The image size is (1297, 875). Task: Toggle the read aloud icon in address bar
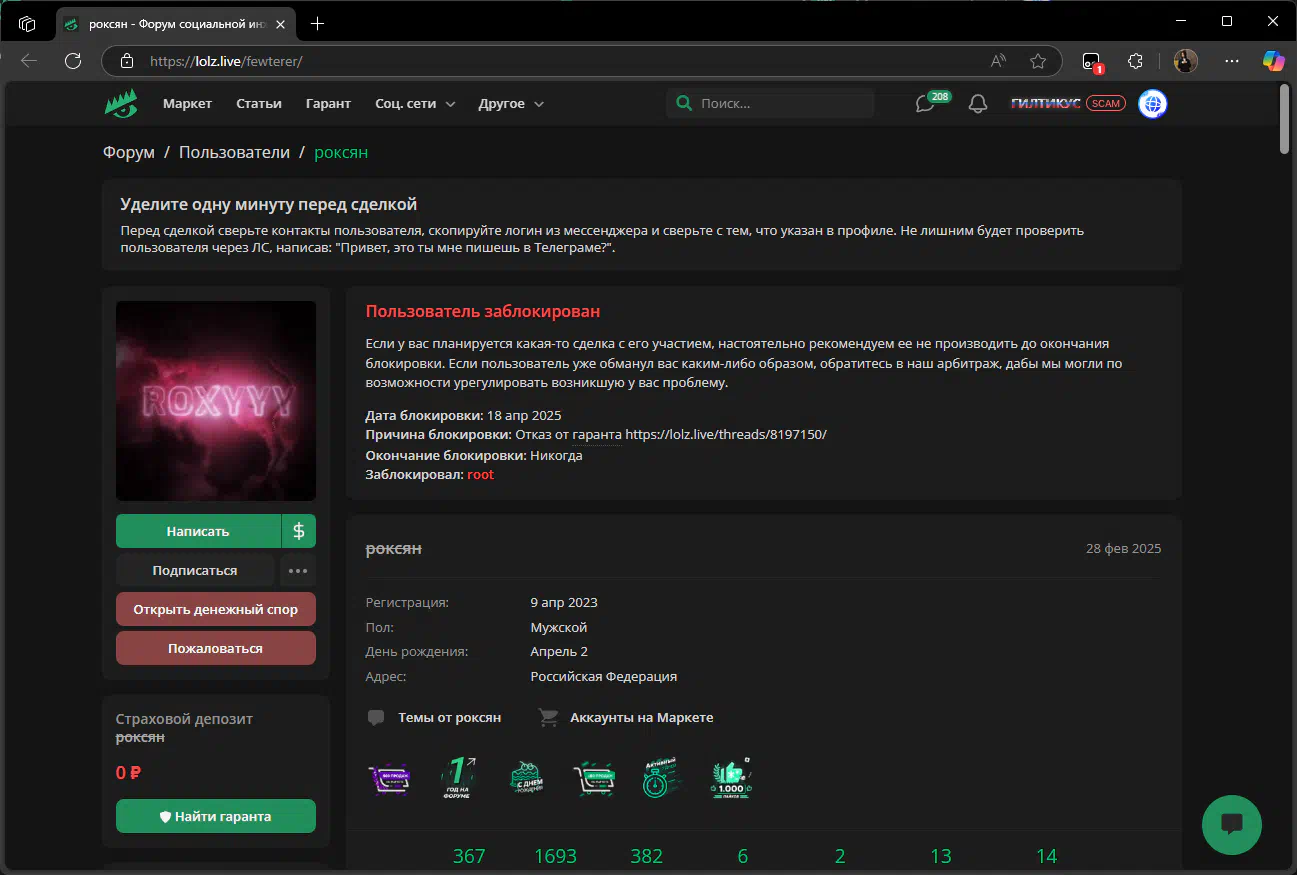click(x=998, y=61)
